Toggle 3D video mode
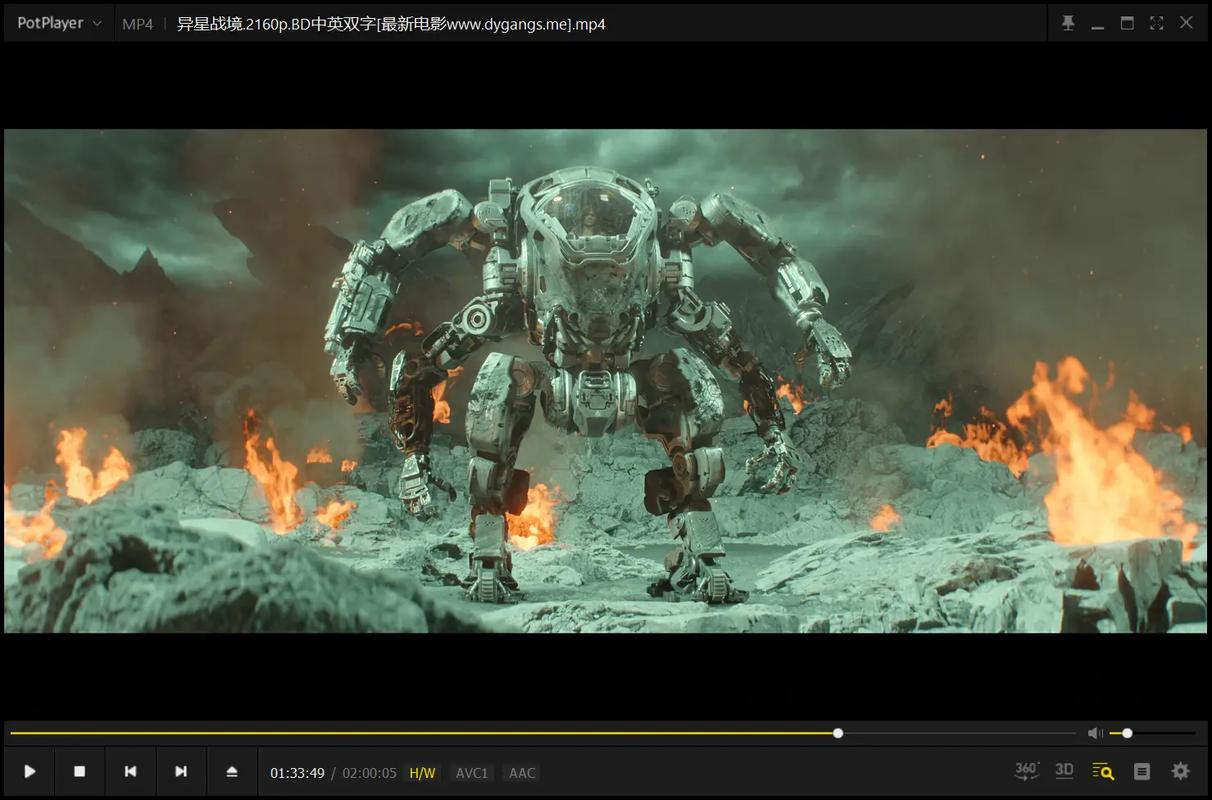 coord(1064,770)
